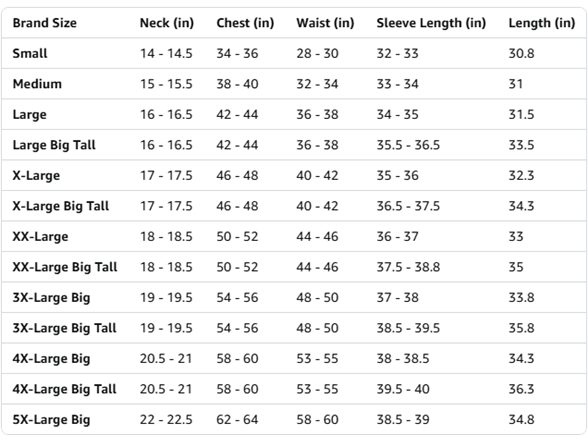Select the Large Big Tall row label
The width and height of the screenshot is (588, 441).
coord(54,145)
